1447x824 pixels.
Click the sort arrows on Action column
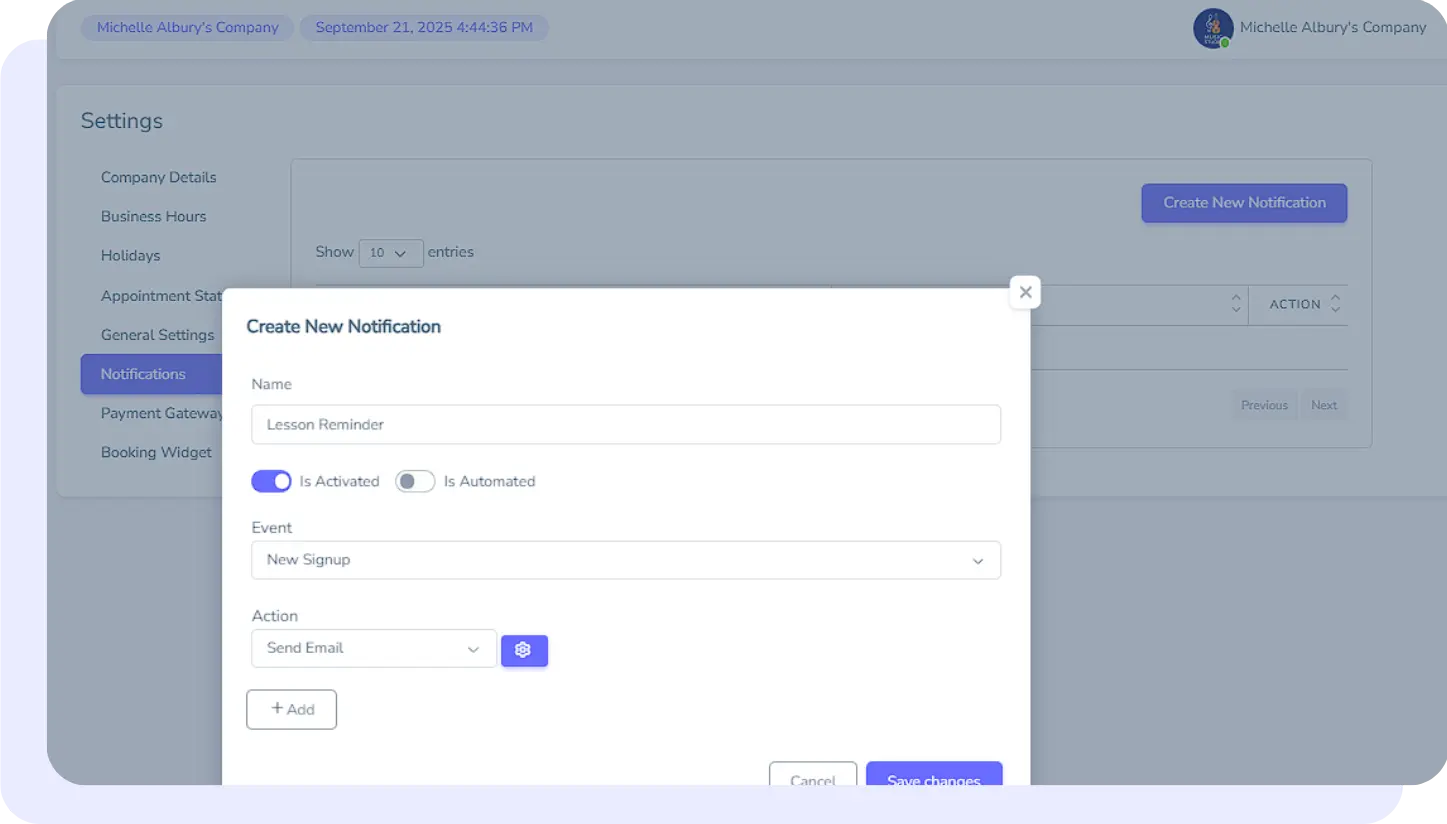[1335, 304]
